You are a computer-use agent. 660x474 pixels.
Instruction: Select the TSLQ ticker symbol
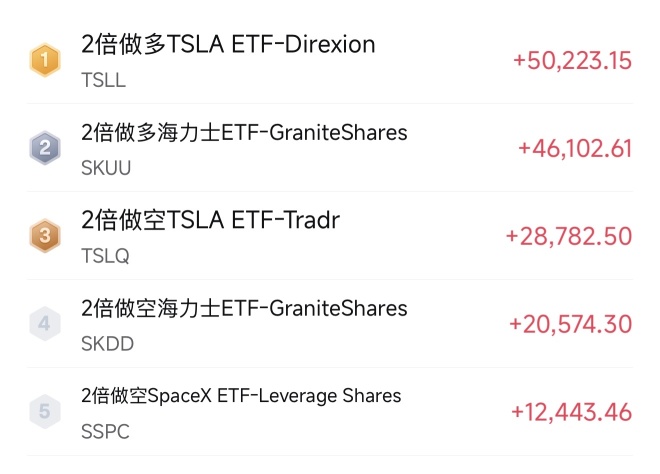tap(105, 256)
